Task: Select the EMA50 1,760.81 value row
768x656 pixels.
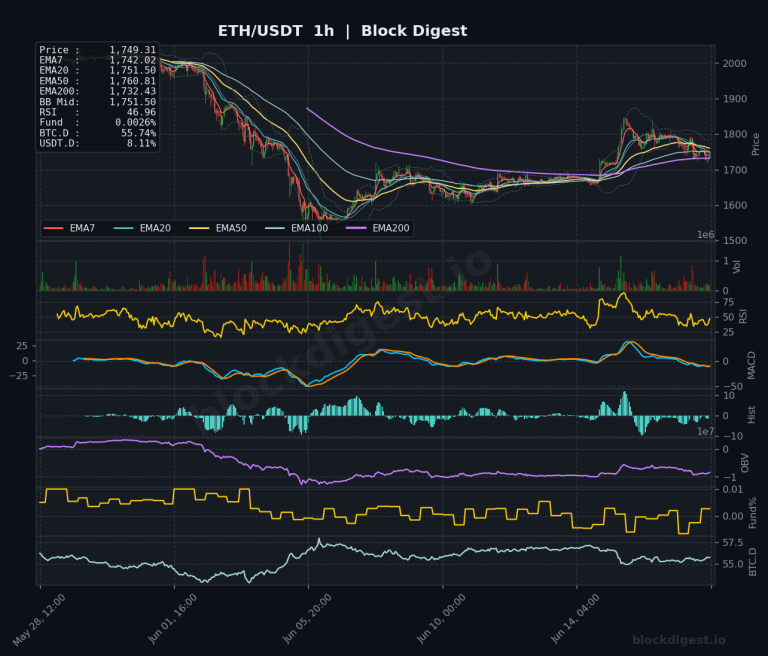Action: point(97,81)
